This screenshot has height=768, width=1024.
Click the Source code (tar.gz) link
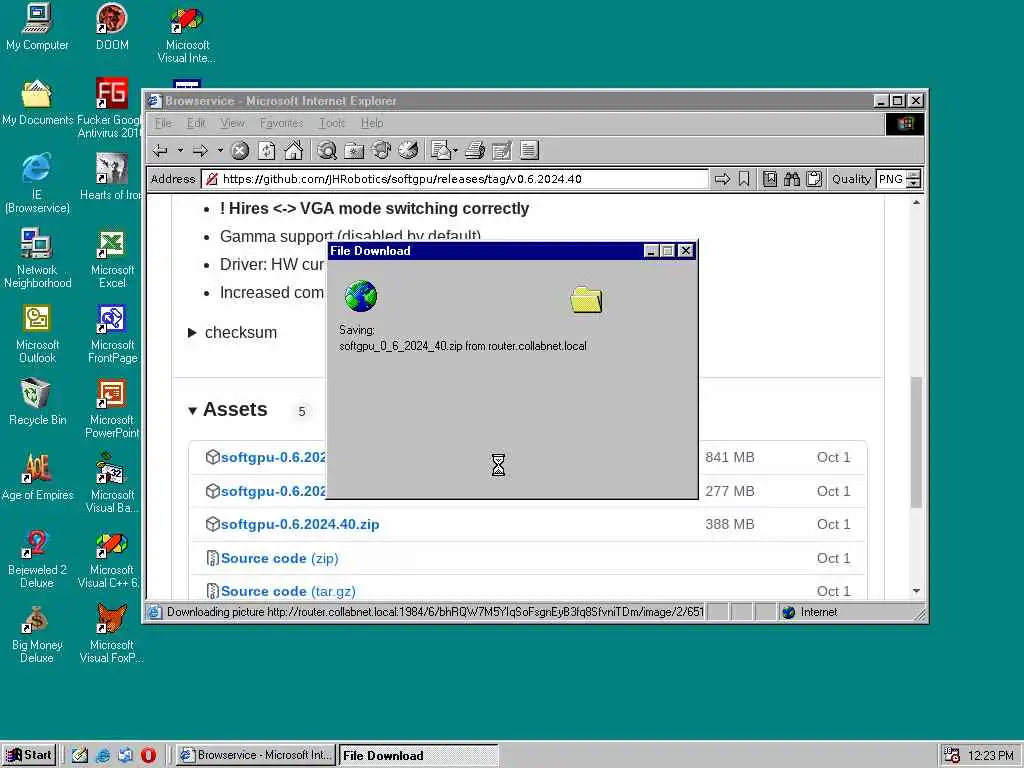(288, 591)
